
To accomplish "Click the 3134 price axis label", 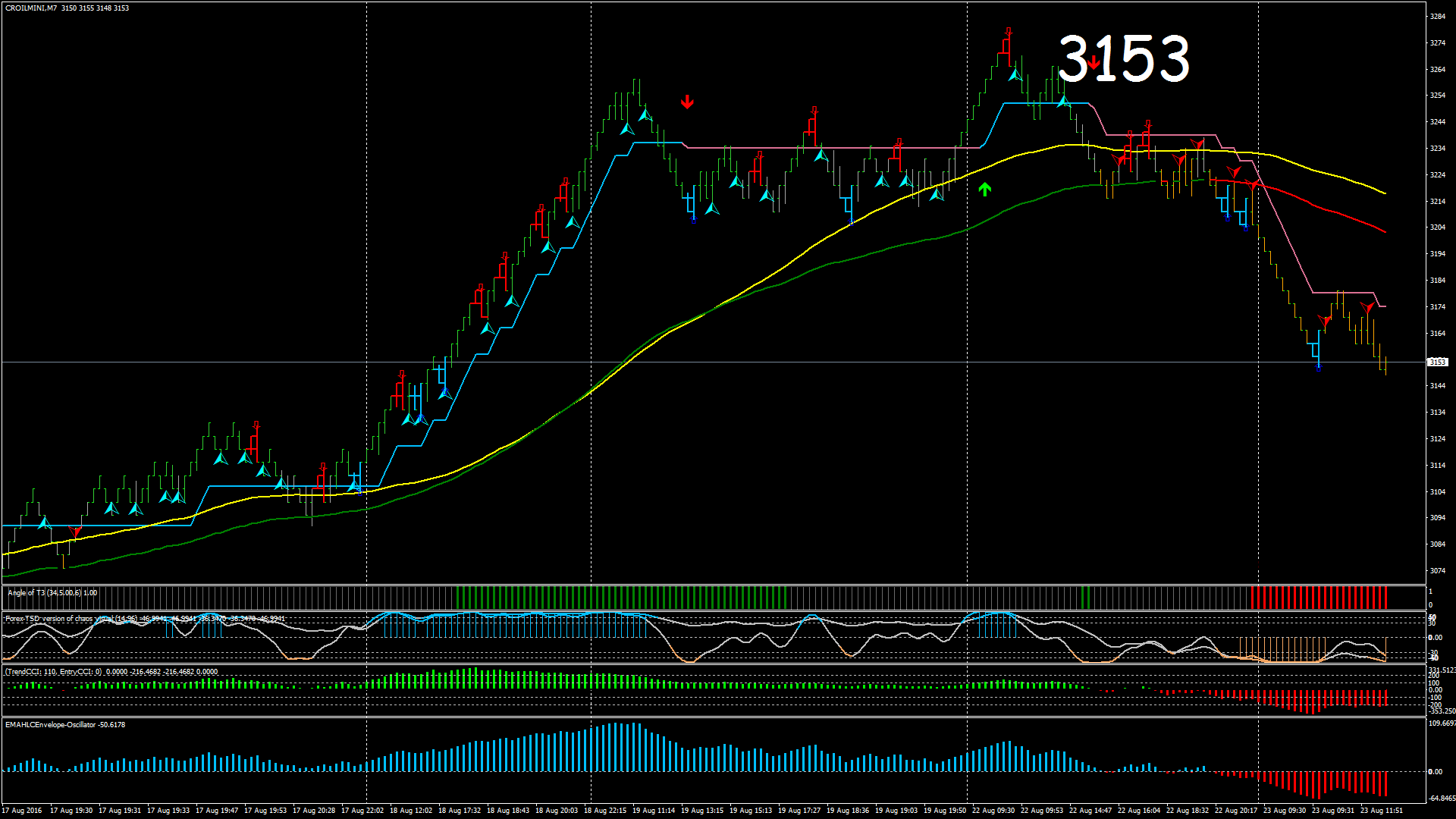I will click(x=1437, y=413).
